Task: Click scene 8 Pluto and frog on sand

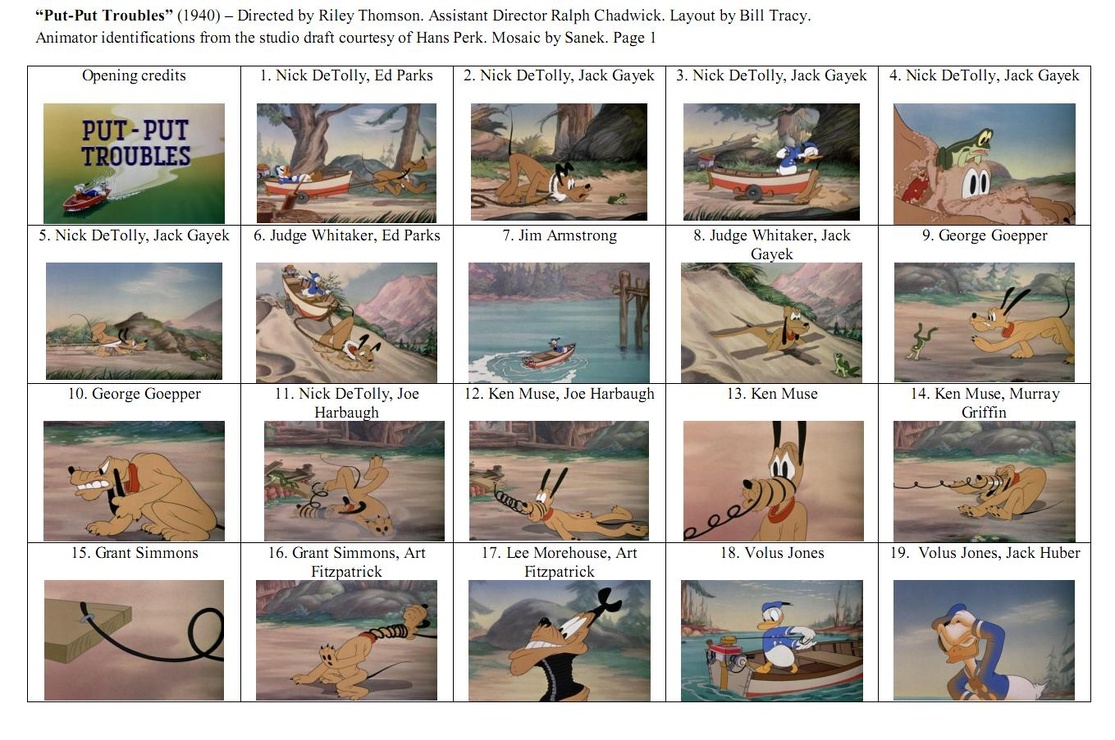Action: tap(772, 323)
